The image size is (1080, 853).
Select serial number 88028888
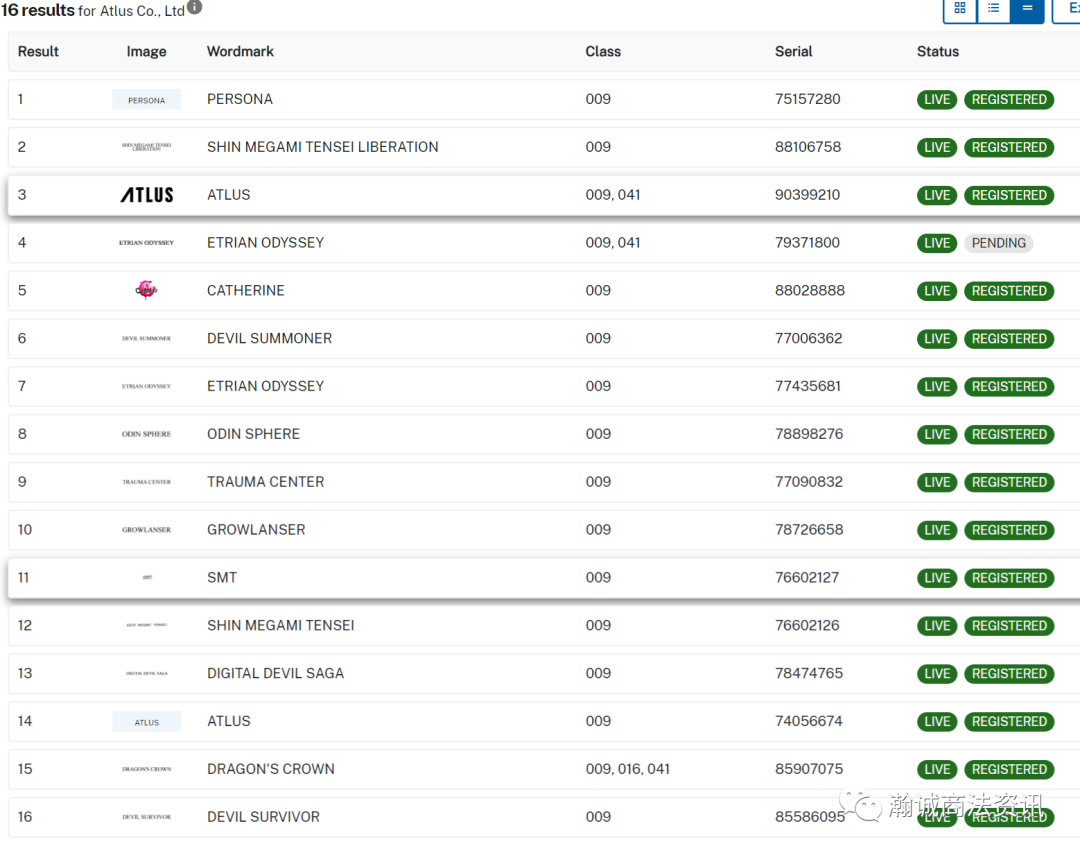tap(809, 291)
